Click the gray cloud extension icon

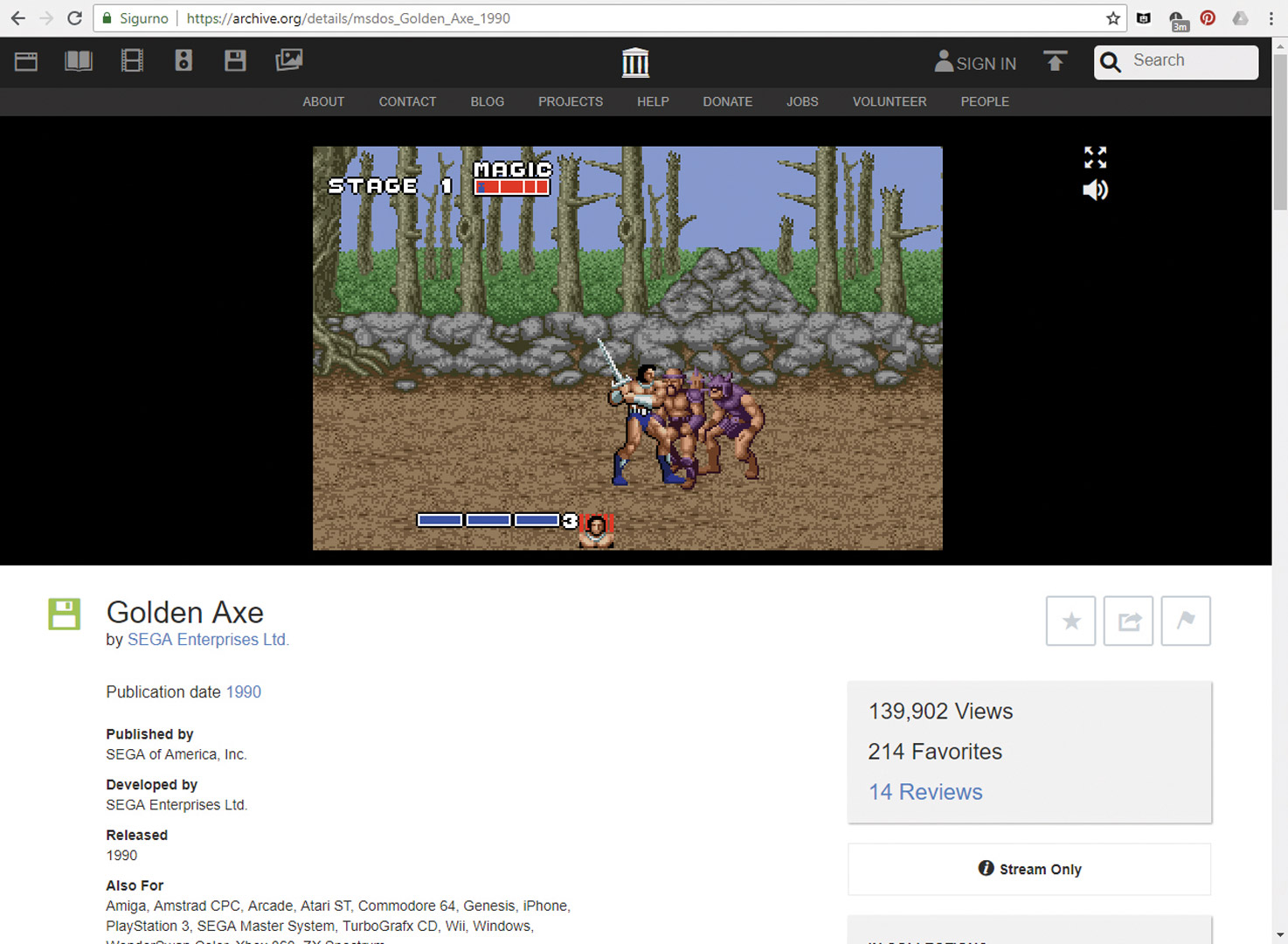pyautogui.click(x=1240, y=17)
